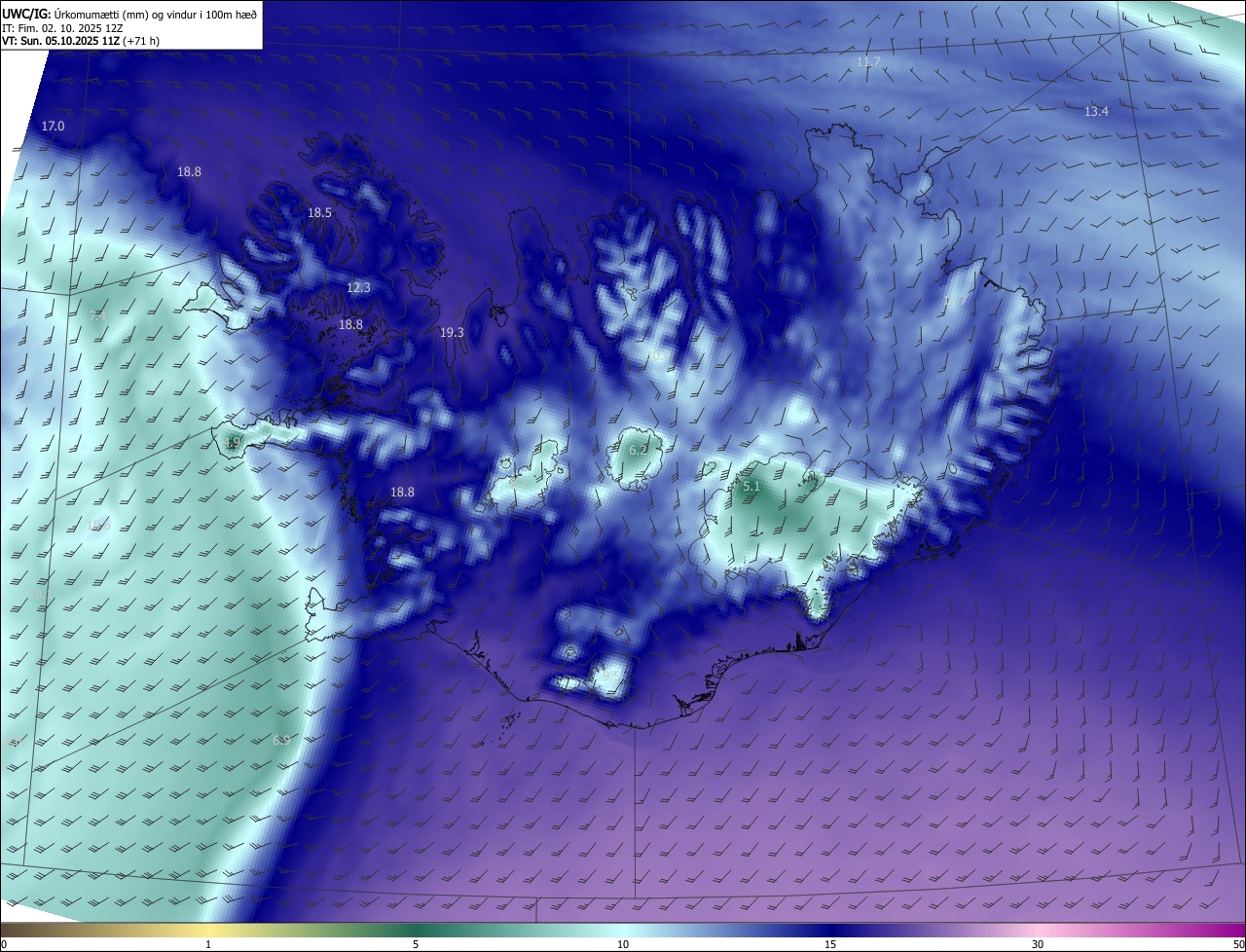Click the colorbar tick label 15
The width and height of the screenshot is (1246, 952).
coord(830,944)
